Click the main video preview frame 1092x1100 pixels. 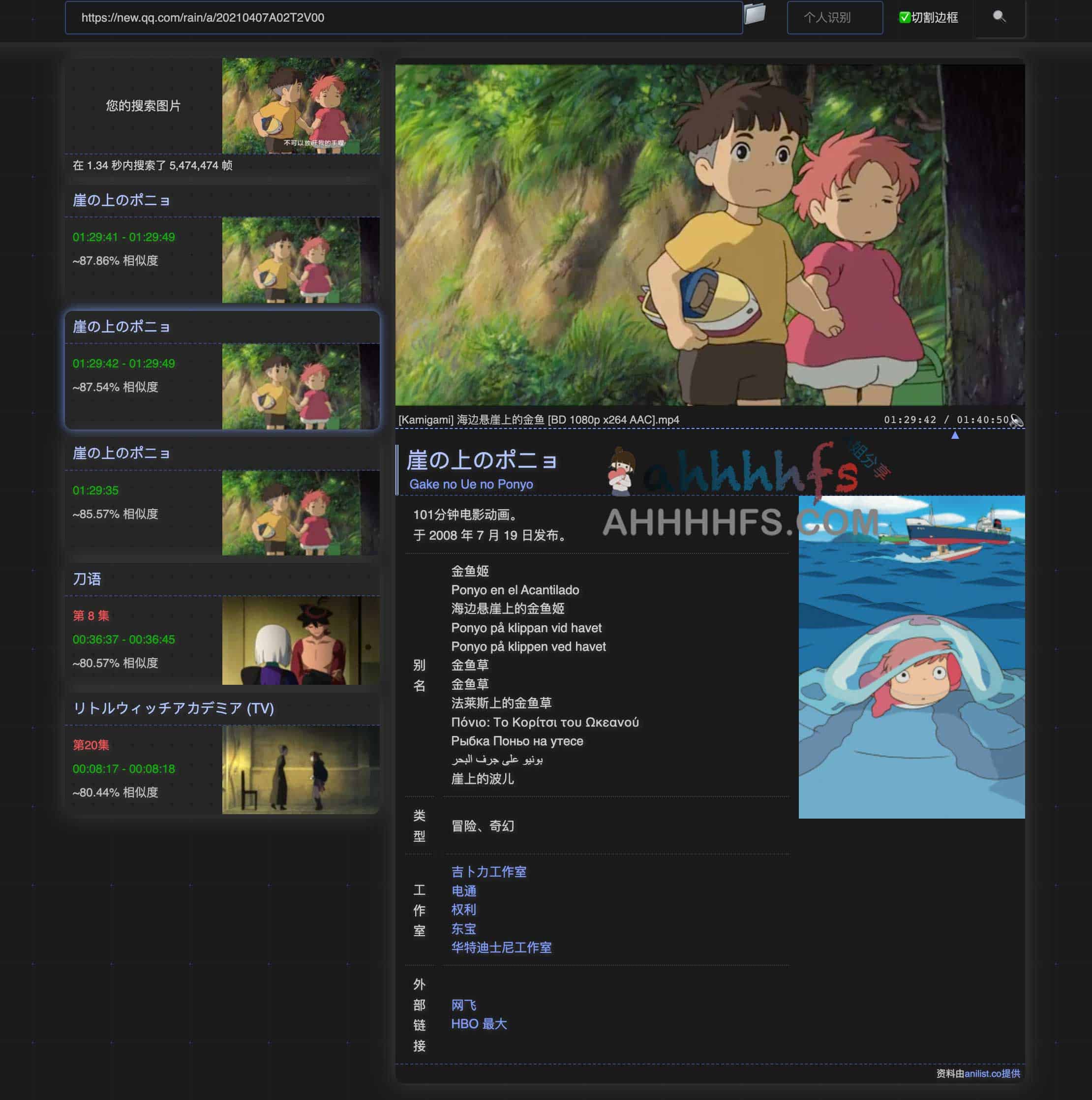tap(710, 235)
